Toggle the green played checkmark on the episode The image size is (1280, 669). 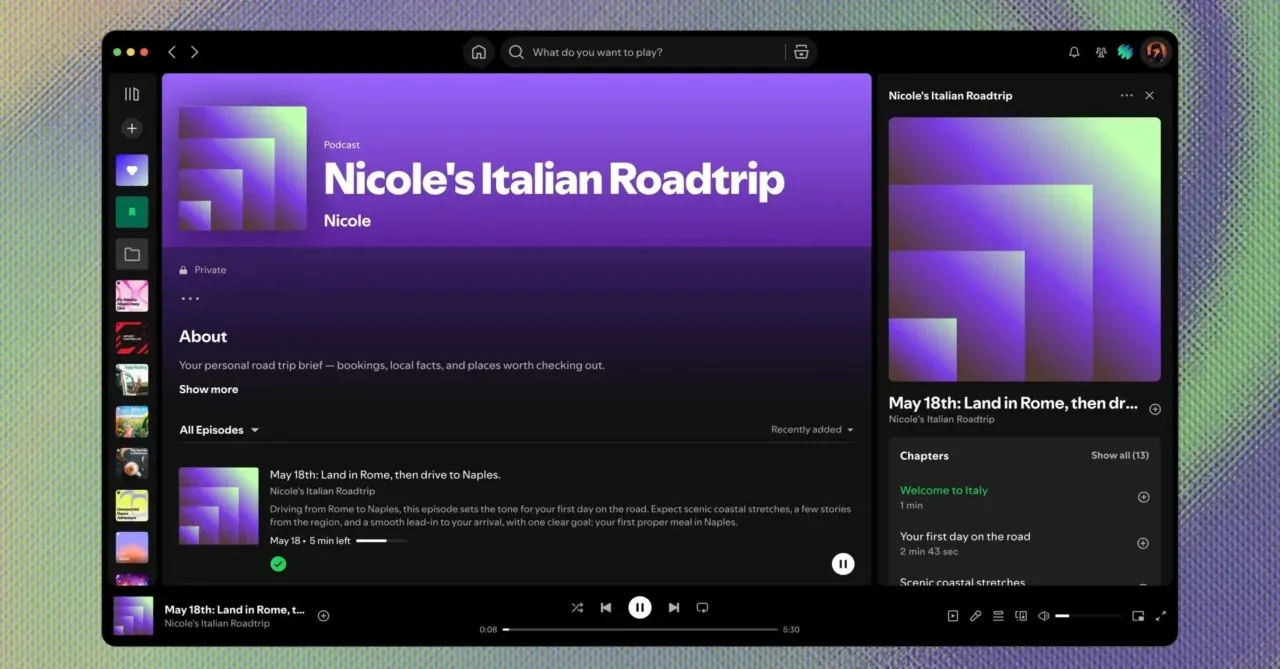278,564
